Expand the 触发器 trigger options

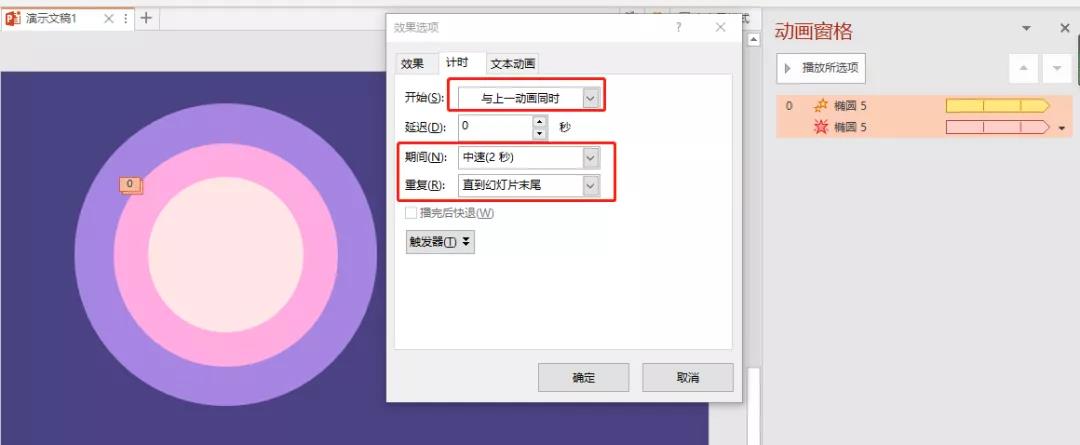pyautogui.click(x=440, y=242)
